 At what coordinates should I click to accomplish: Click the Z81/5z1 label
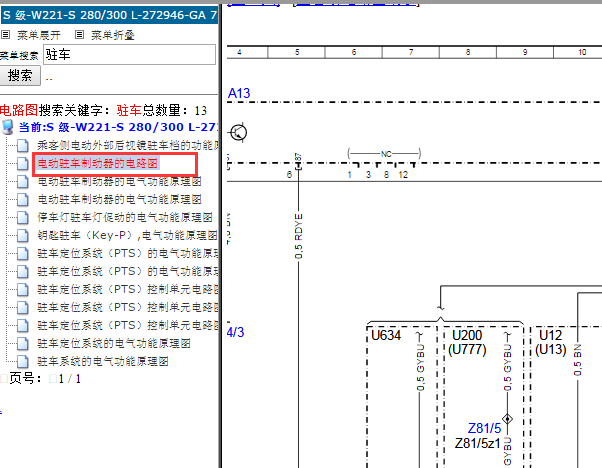pyautogui.click(x=478, y=443)
